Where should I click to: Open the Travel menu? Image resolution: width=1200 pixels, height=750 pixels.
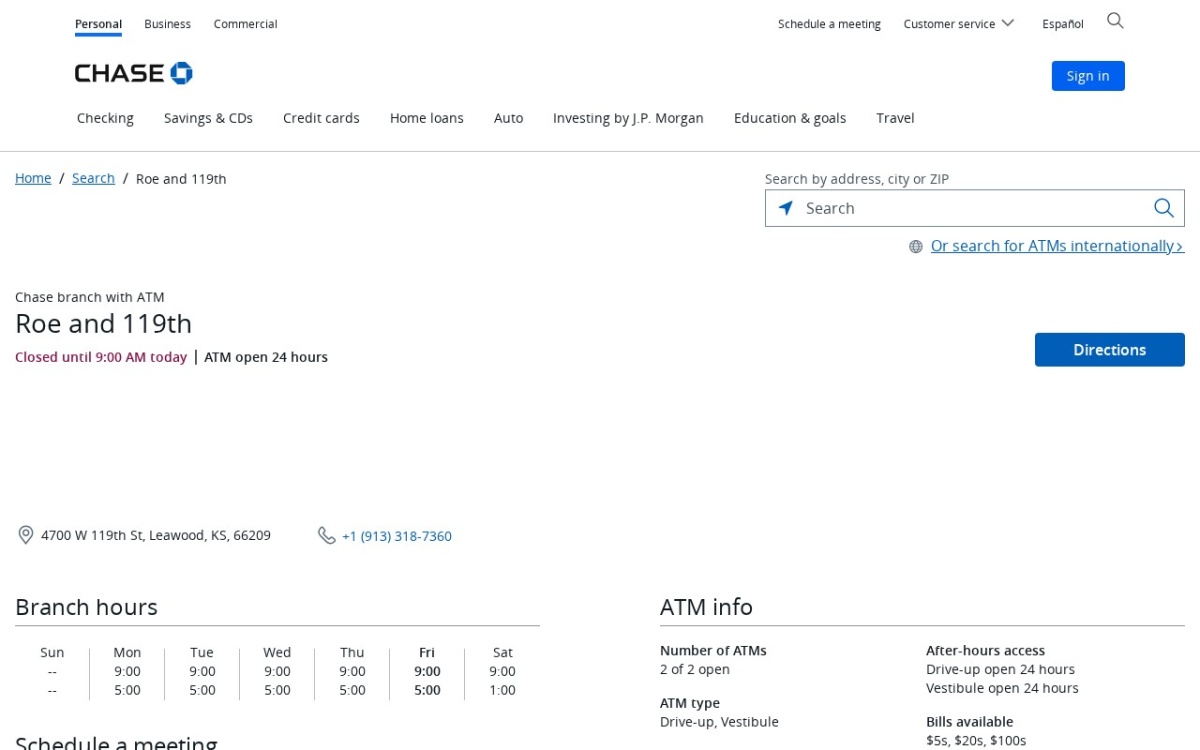click(895, 118)
